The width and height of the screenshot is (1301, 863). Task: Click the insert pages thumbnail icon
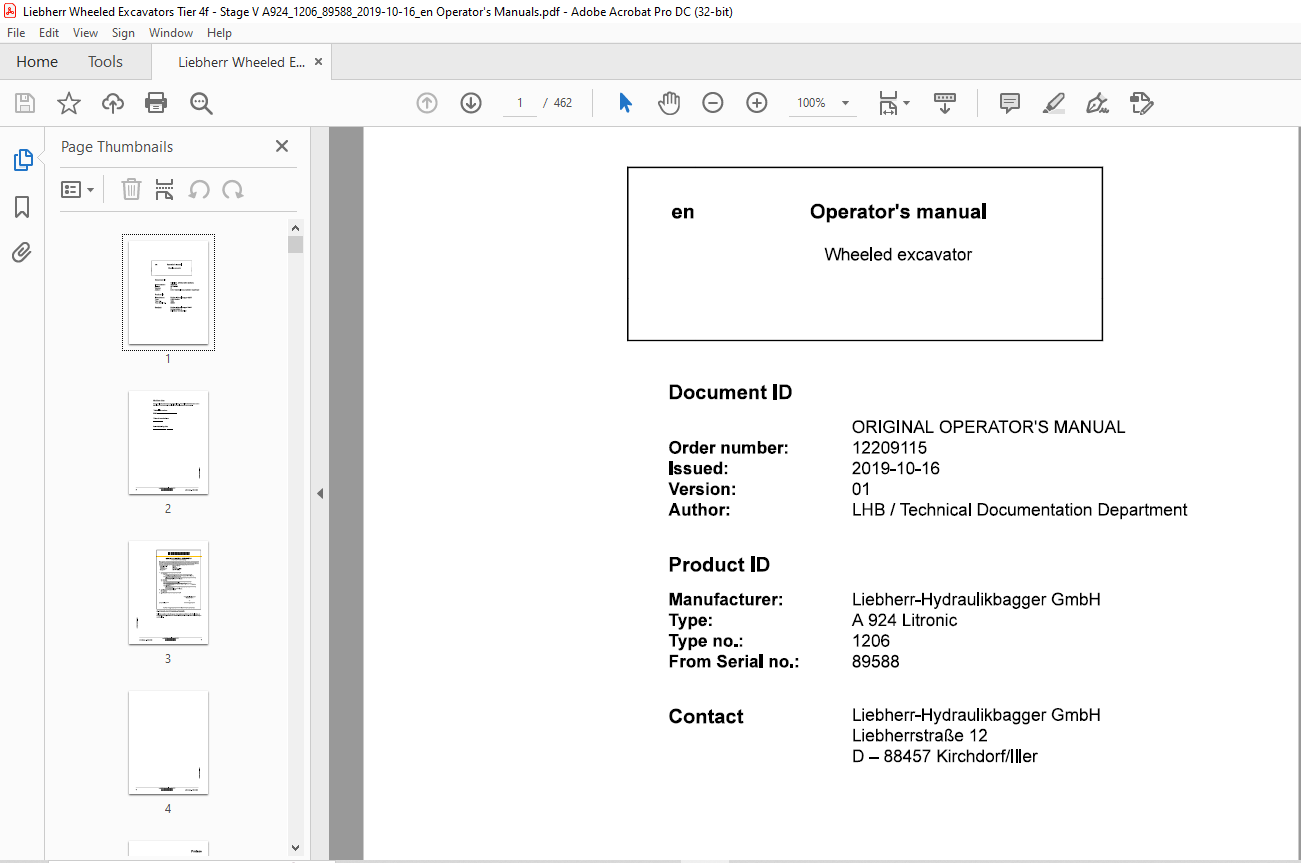165,189
